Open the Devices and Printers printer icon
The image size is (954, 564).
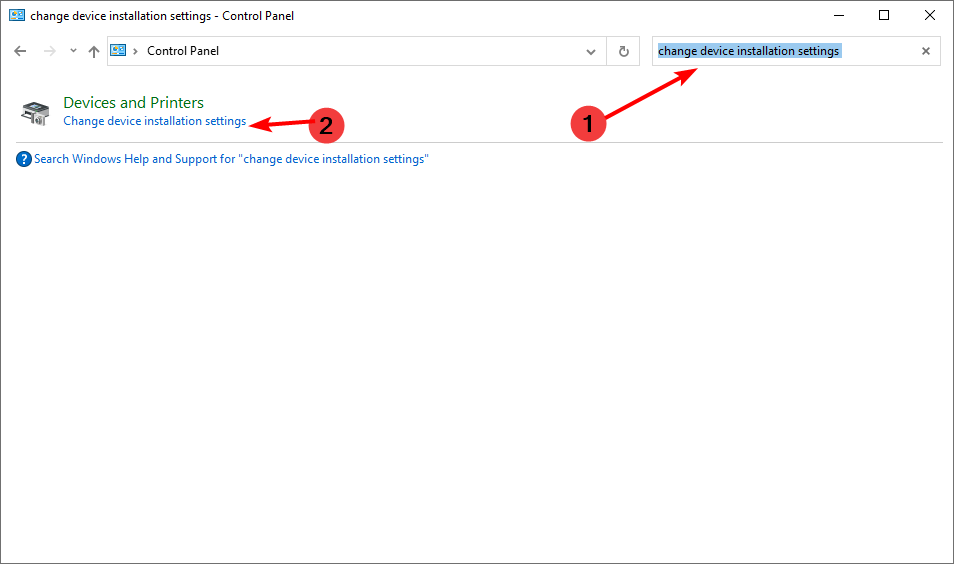coord(35,113)
